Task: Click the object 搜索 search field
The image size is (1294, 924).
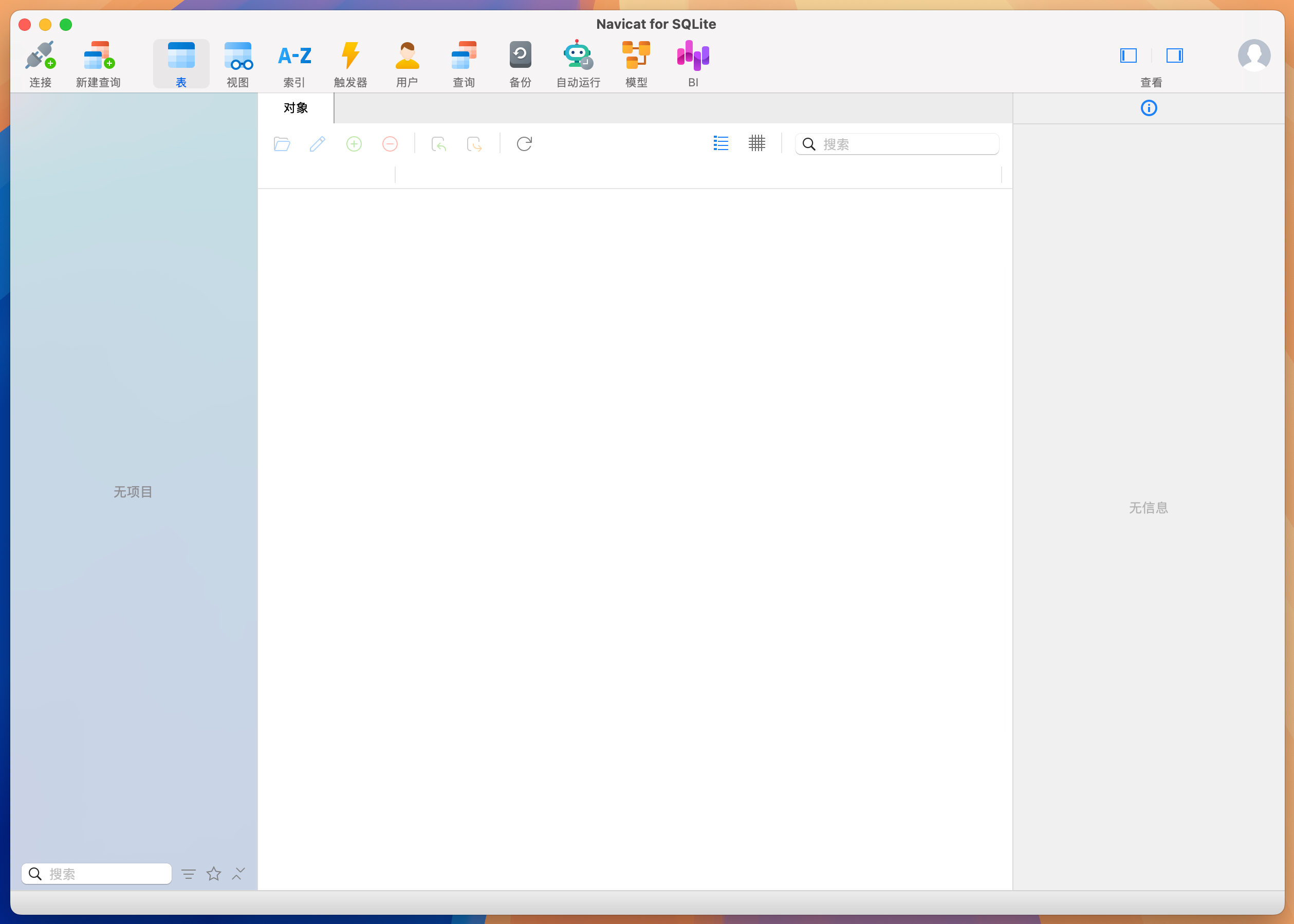Action: coord(897,144)
